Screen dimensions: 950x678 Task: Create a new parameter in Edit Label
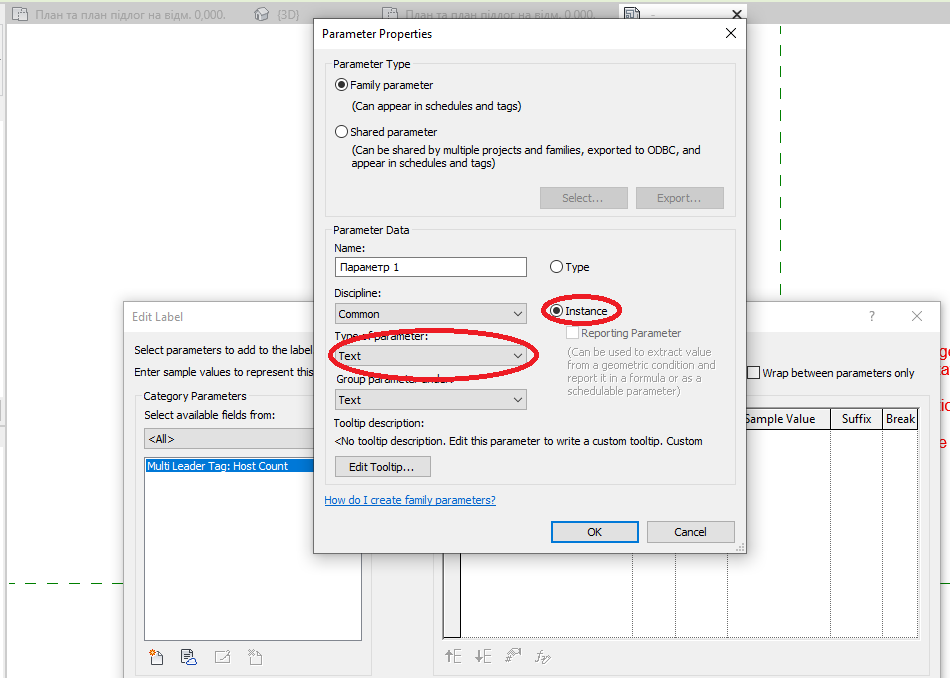coord(155,657)
